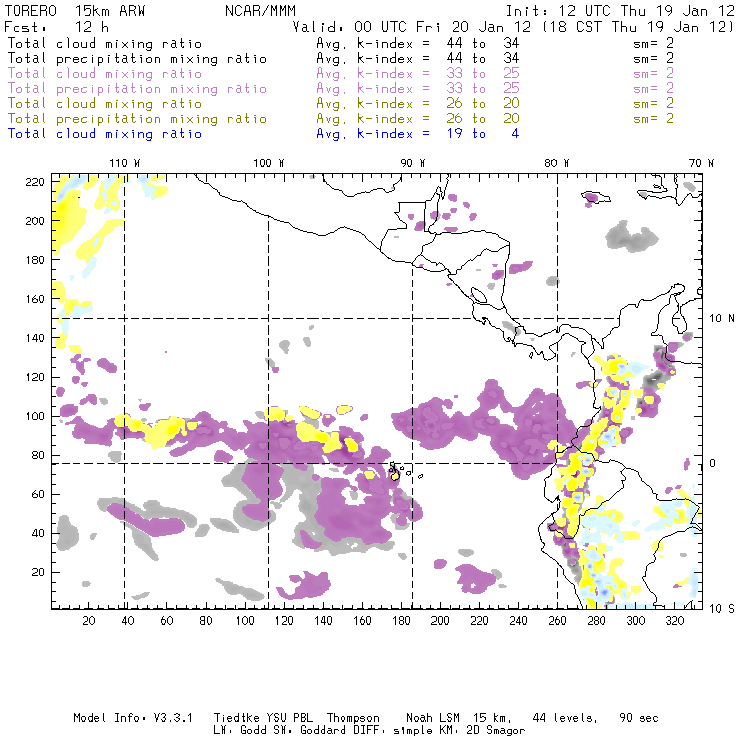Click the 'Init: 12 UTC Thu 19 Jan 12' text
The image size is (740, 740).
[x=620, y=11]
